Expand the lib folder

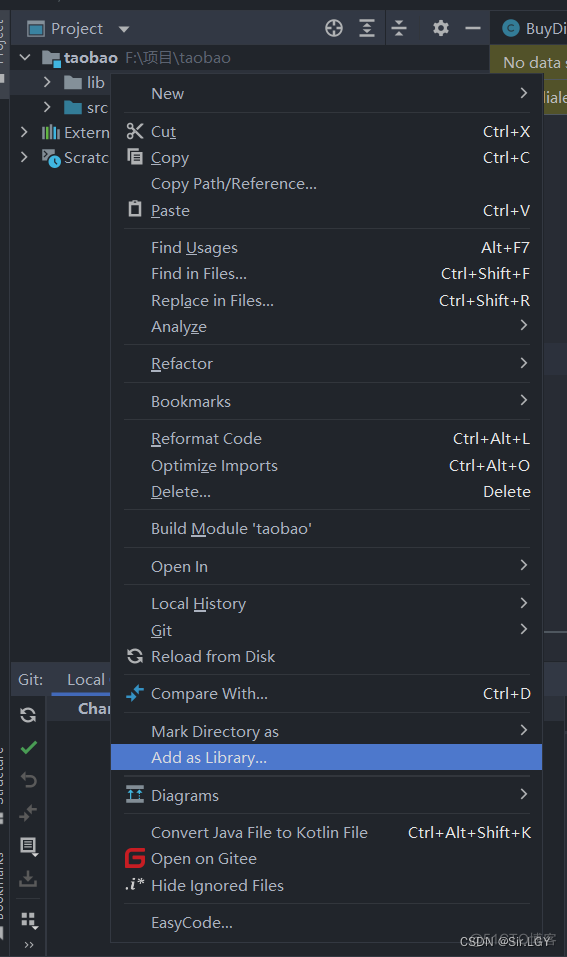(x=47, y=82)
